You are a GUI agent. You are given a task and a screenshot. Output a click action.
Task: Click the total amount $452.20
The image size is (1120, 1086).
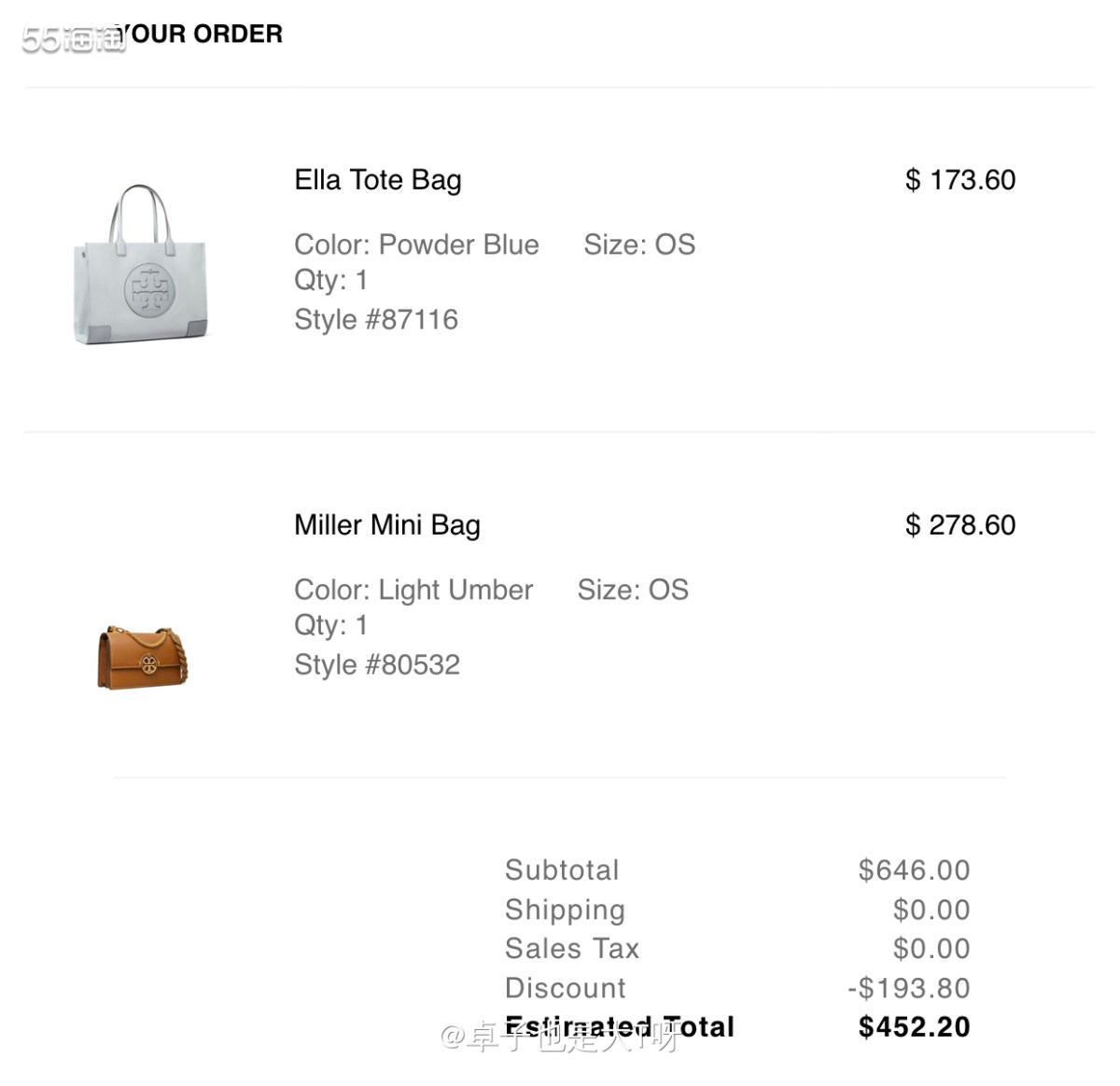914,1027
